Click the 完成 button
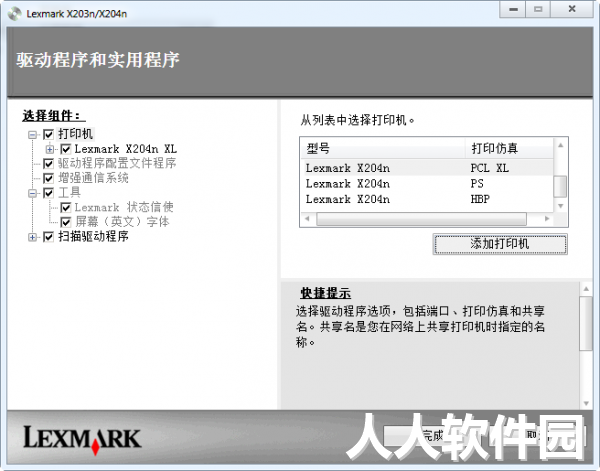 click(432, 435)
